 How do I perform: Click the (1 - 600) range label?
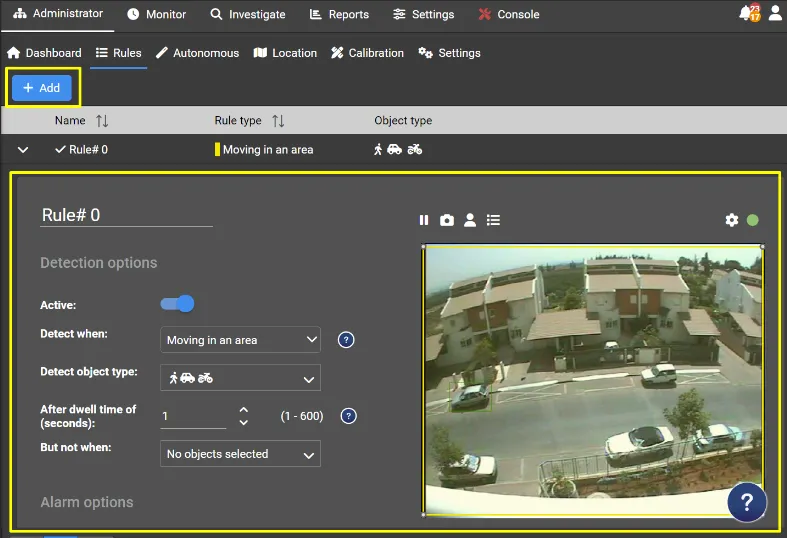click(x=302, y=416)
